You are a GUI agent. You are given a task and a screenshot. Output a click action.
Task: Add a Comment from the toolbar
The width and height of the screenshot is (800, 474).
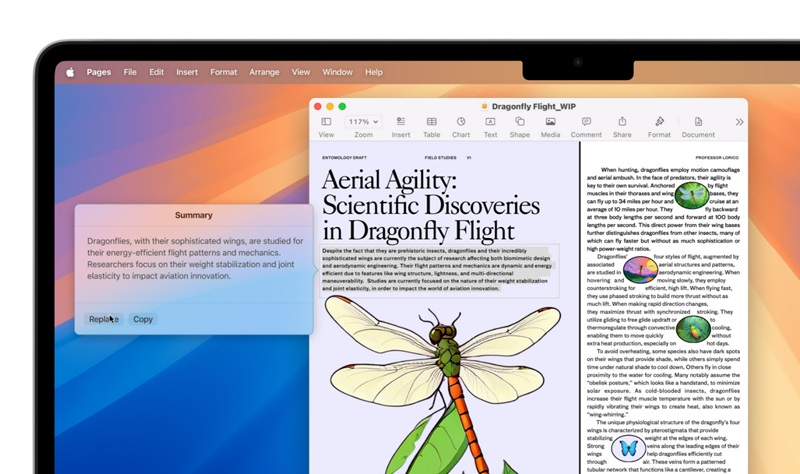point(586,121)
